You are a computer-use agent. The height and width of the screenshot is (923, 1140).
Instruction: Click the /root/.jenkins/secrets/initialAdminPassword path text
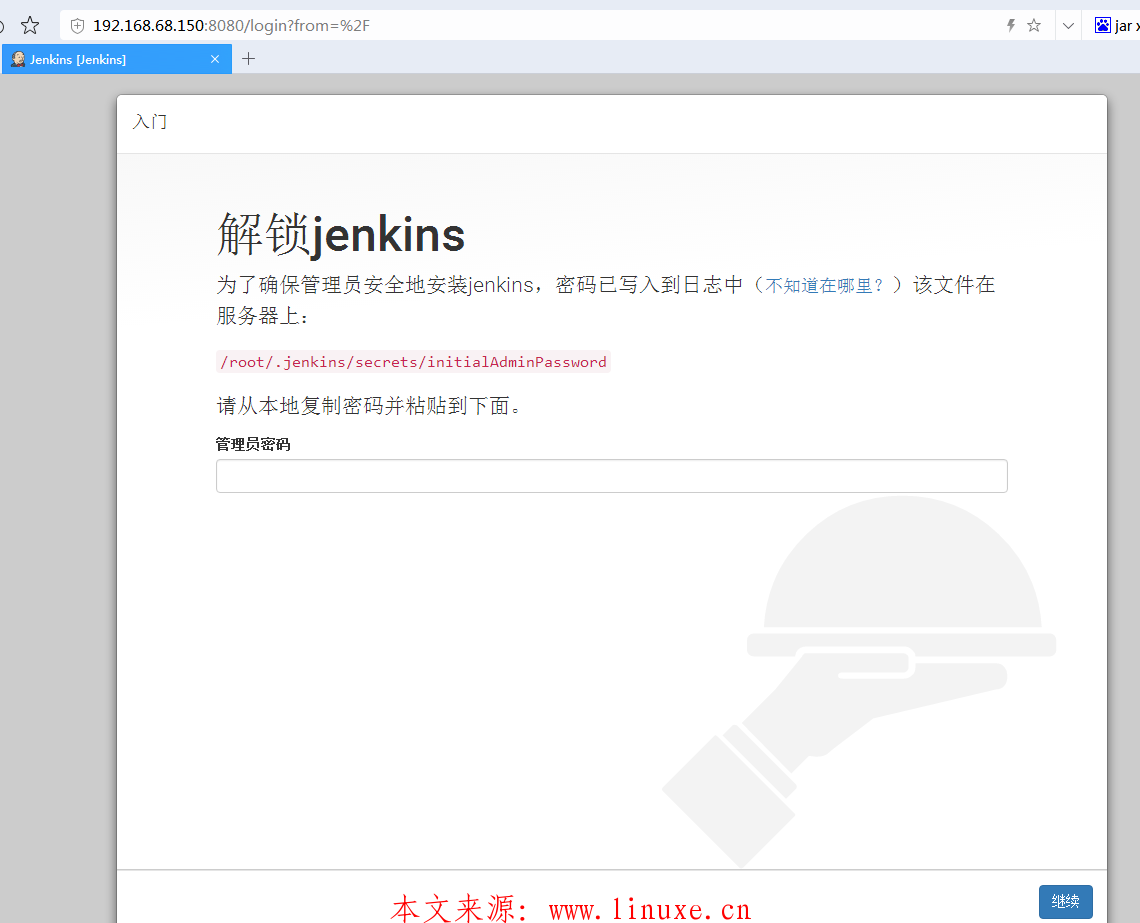click(x=413, y=362)
